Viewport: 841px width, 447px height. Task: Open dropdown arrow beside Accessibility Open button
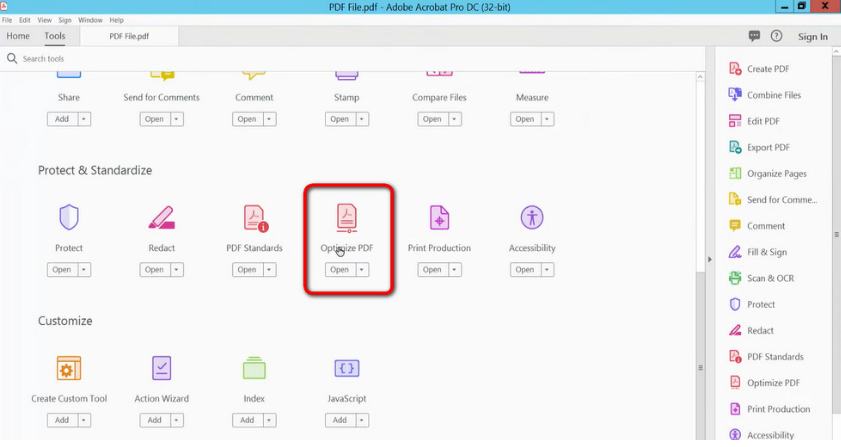click(547, 270)
